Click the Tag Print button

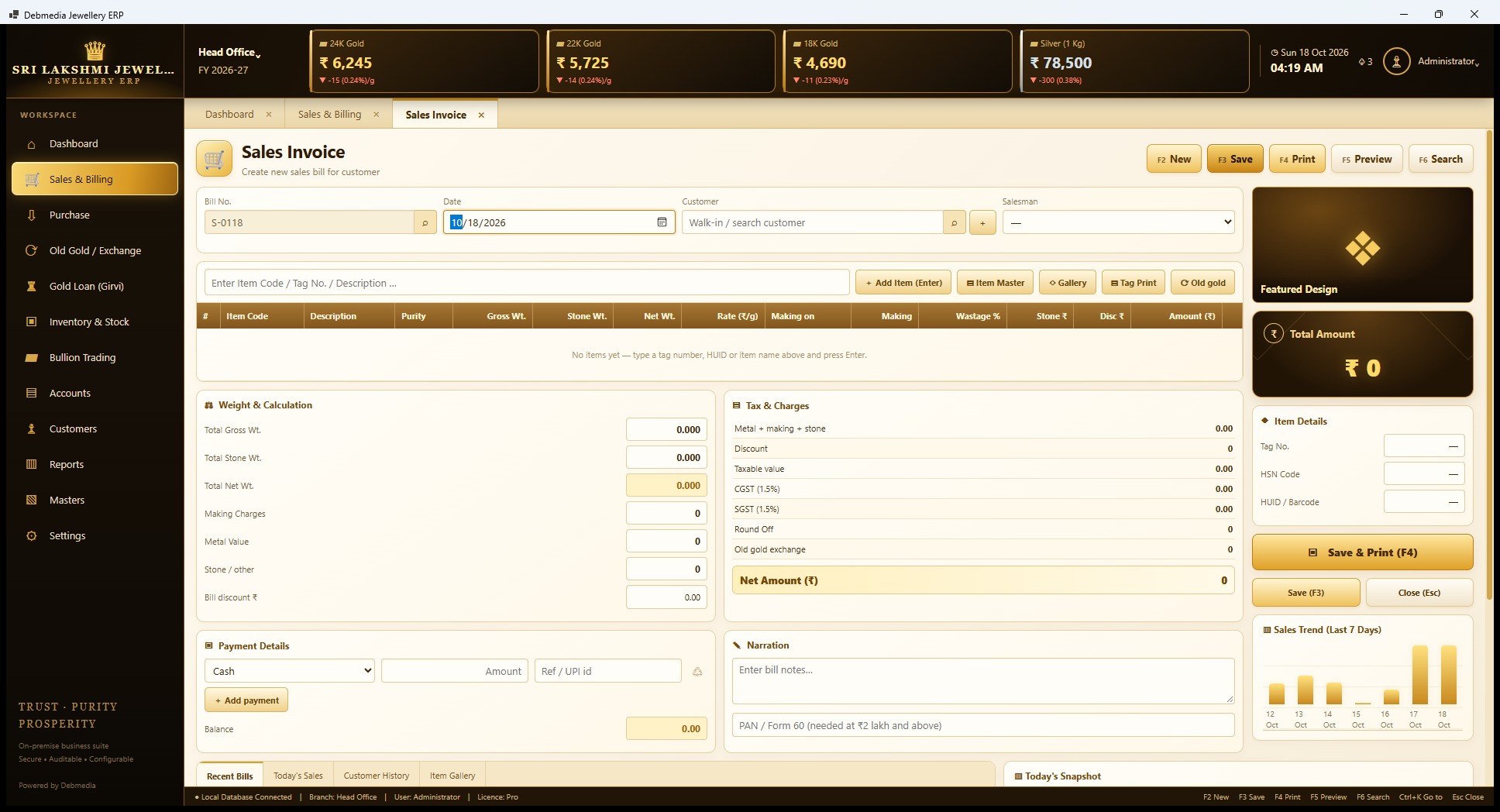click(x=1134, y=283)
